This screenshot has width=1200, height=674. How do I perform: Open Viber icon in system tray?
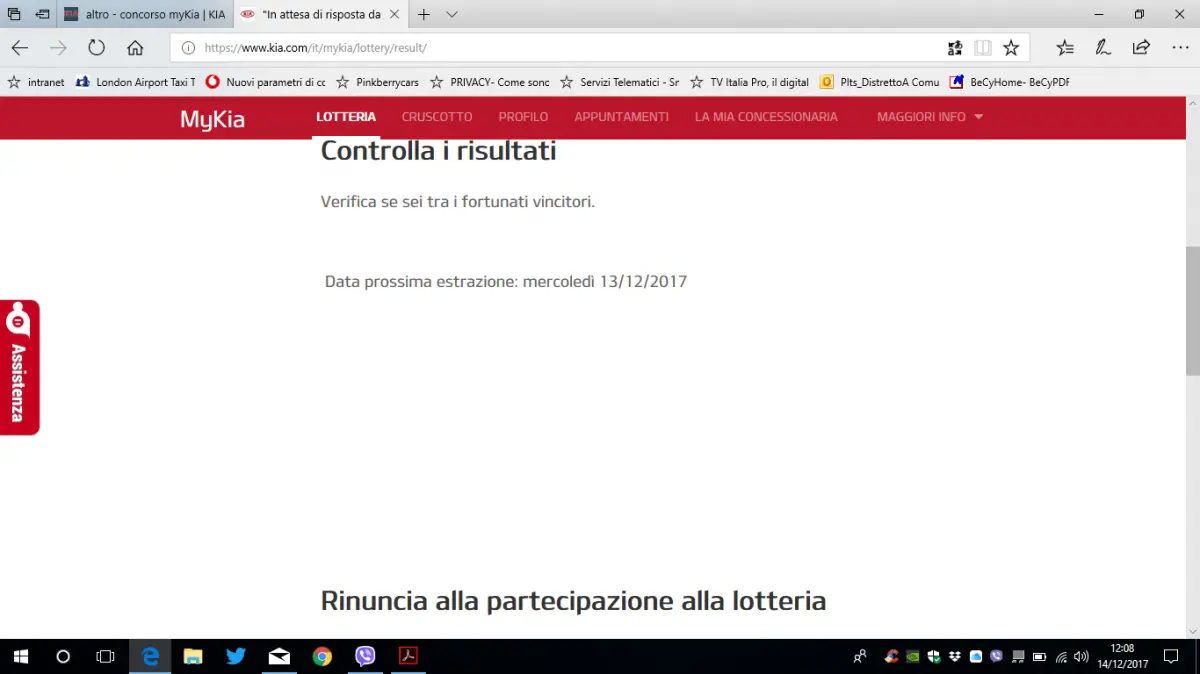(997, 657)
